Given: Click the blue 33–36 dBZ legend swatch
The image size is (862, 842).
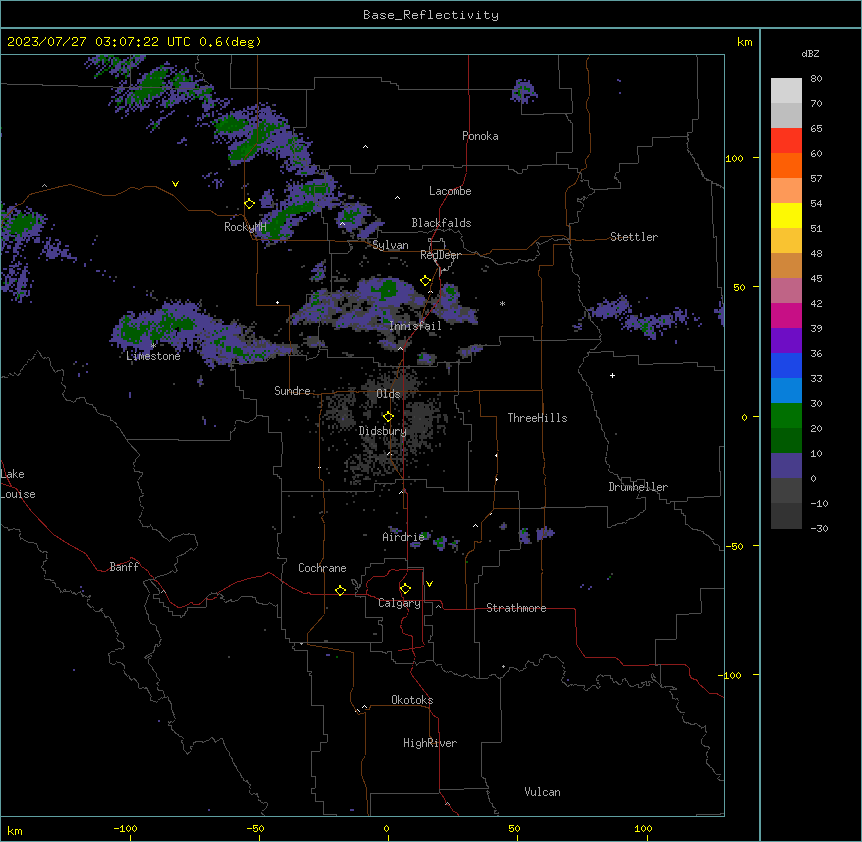Looking at the screenshot, I should tap(786, 365).
